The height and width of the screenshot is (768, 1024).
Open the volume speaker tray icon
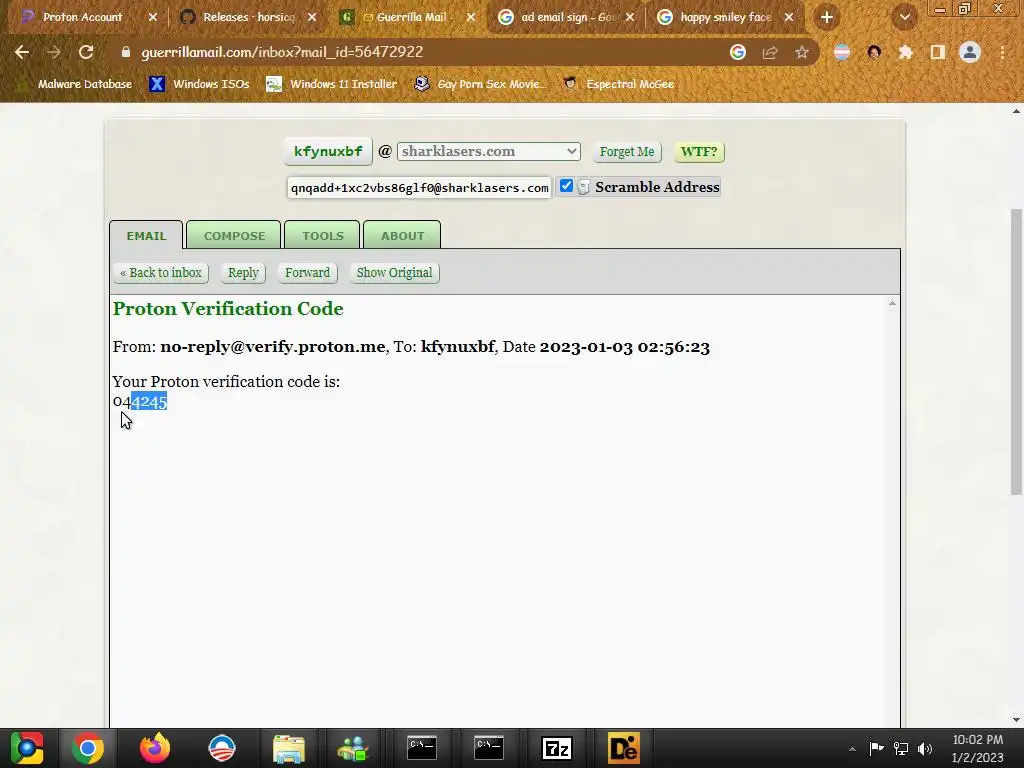pyautogui.click(x=925, y=749)
